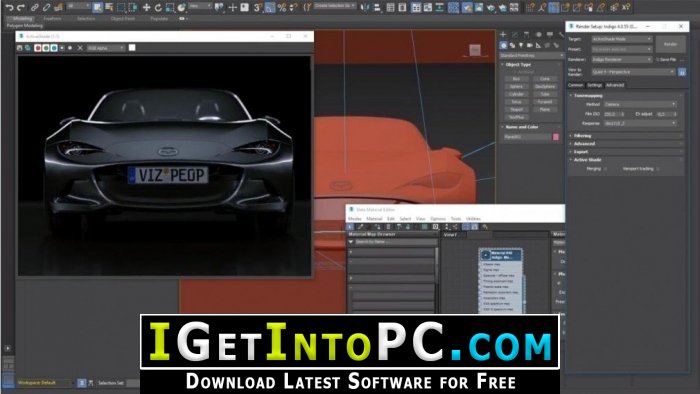Open the Material menu in Slate Material Editor
Image resolution: width=700 pixels, height=394 pixels.
(x=374, y=219)
